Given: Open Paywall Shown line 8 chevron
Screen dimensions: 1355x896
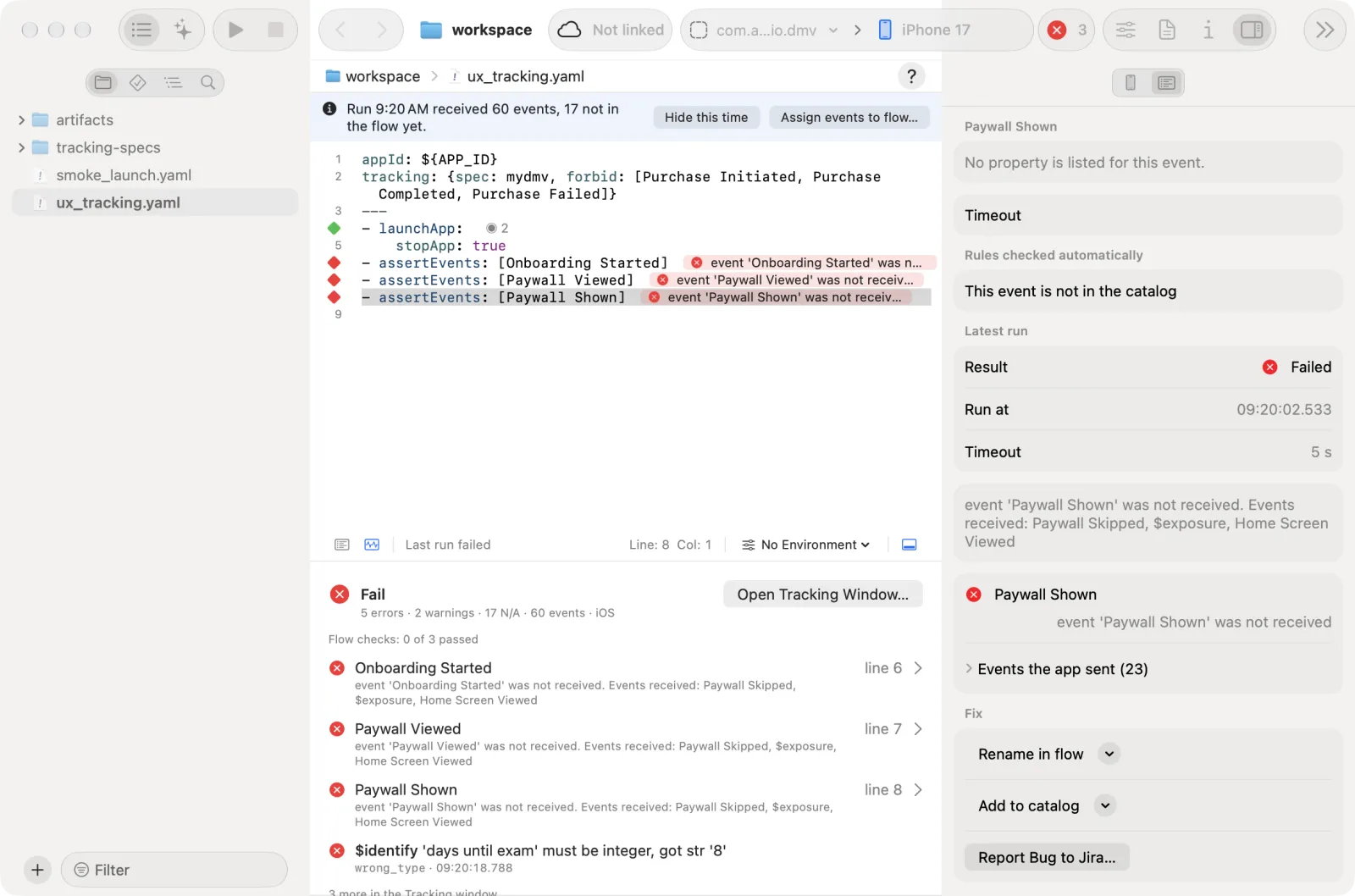Looking at the screenshot, I should [x=918, y=790].
